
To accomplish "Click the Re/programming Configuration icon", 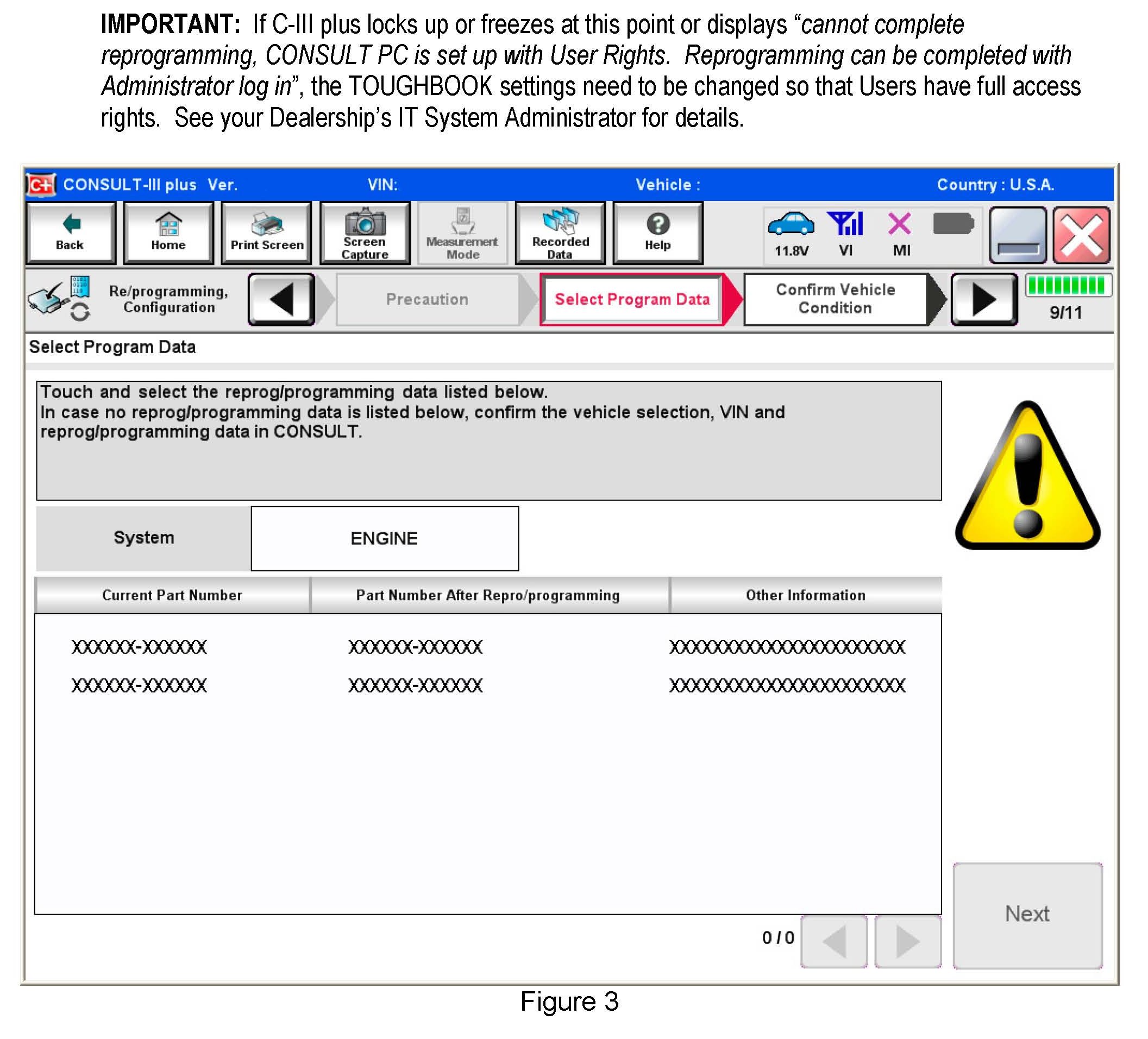I will [x=59, y=298].
